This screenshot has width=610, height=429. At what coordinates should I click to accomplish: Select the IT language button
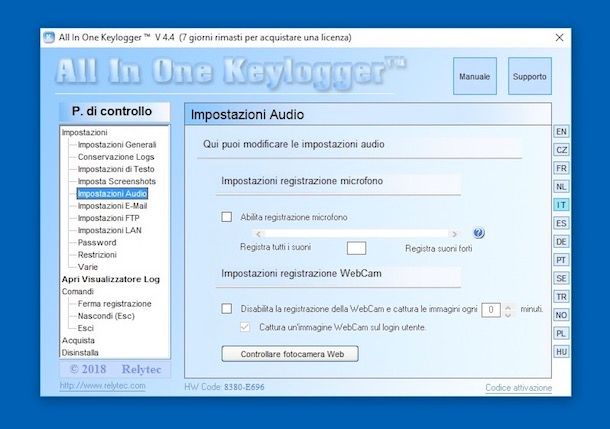(x=561, y=205)
